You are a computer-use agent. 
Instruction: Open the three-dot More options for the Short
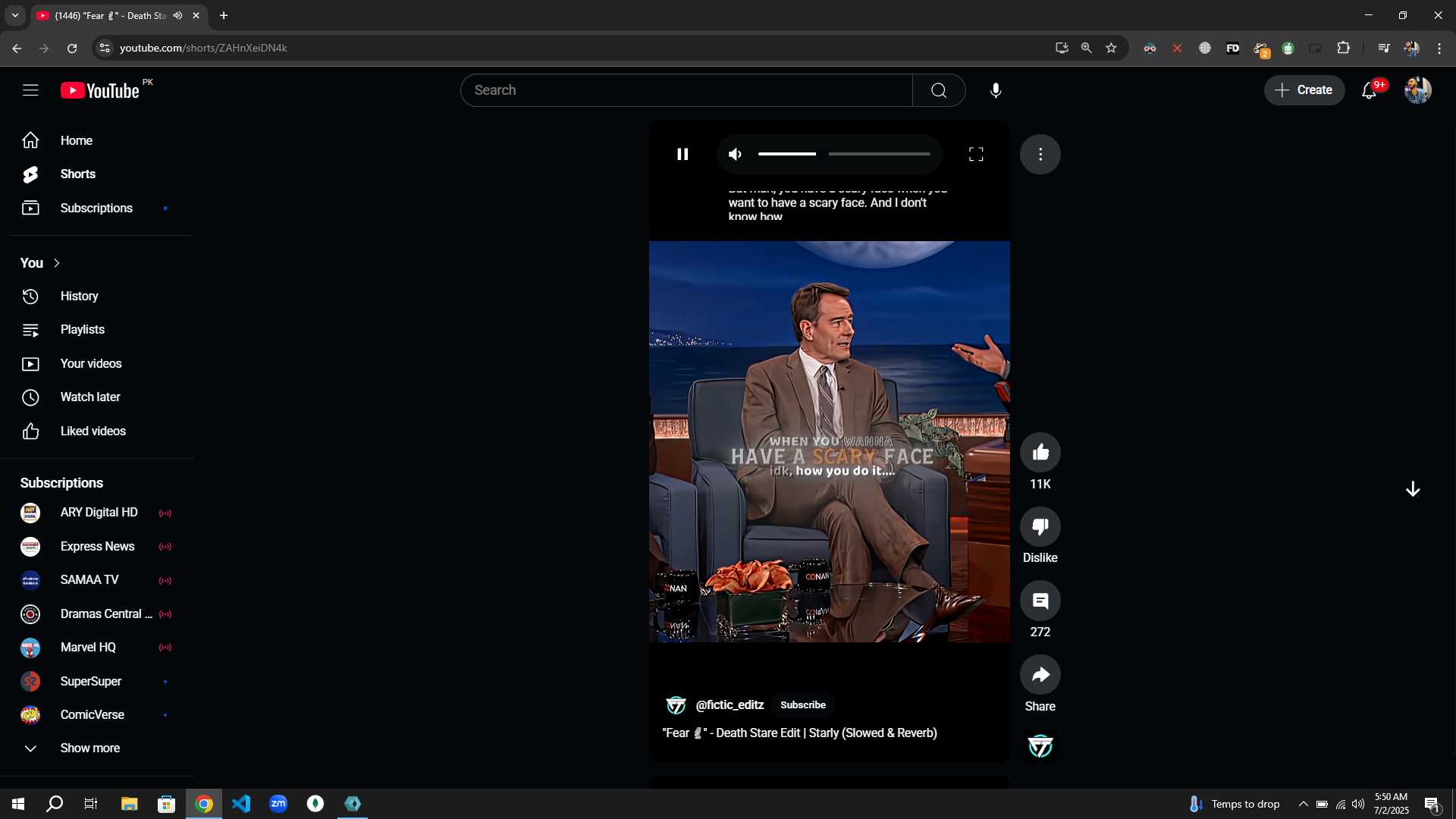tap(1040, 154)
